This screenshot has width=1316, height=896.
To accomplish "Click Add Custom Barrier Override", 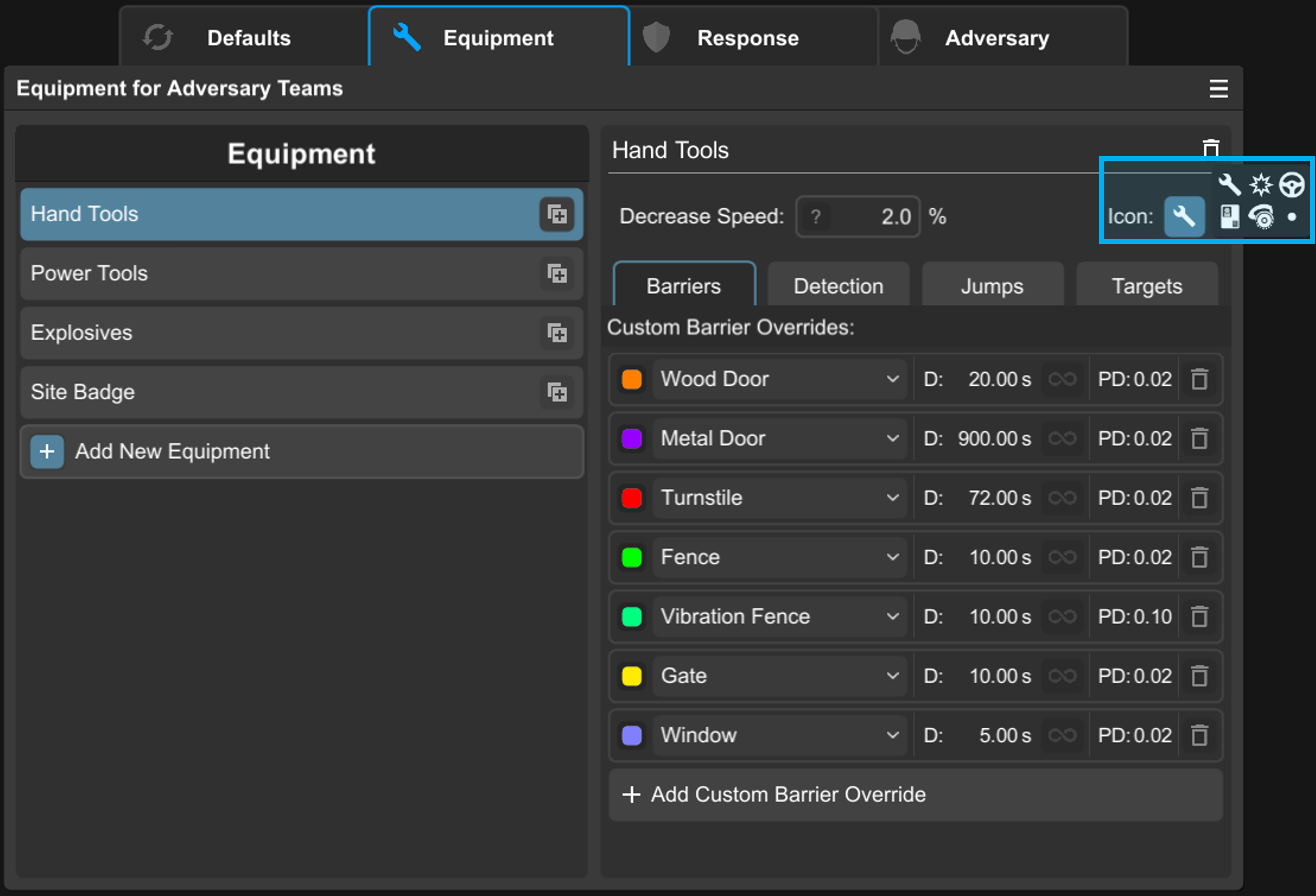I will [x=915, y=795].
